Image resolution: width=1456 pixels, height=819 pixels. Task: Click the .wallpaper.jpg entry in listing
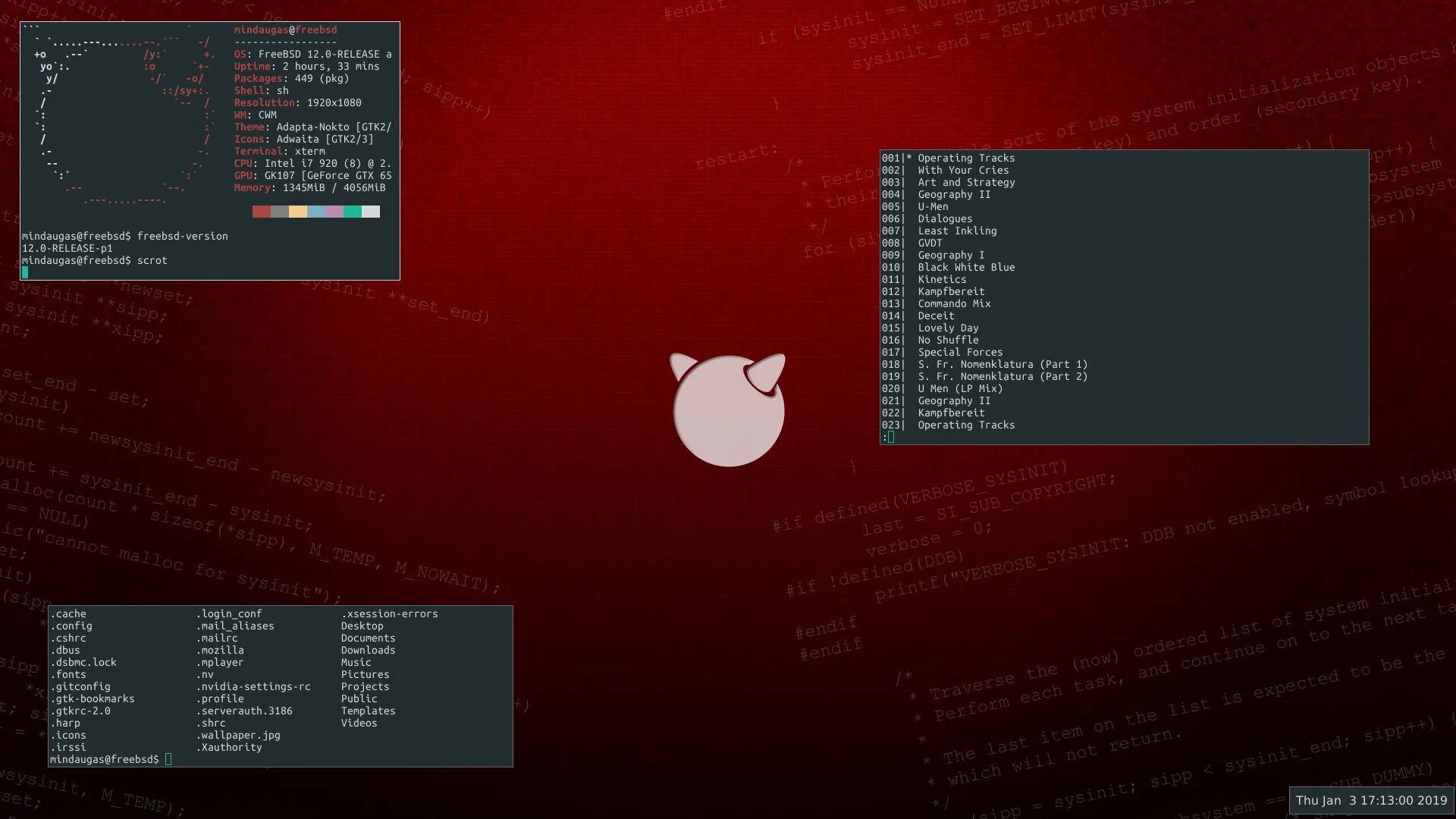(x=238, y=736)
